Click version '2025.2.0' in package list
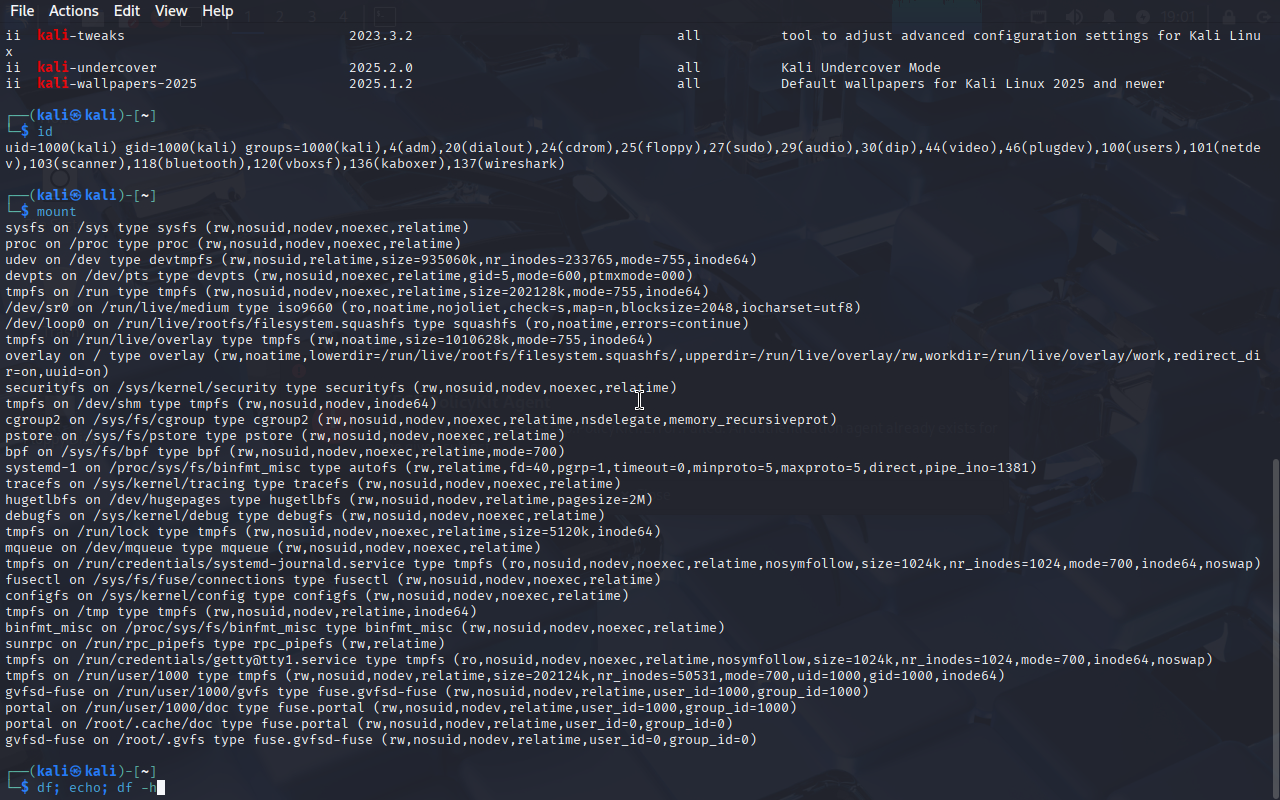 click(381, 68)
